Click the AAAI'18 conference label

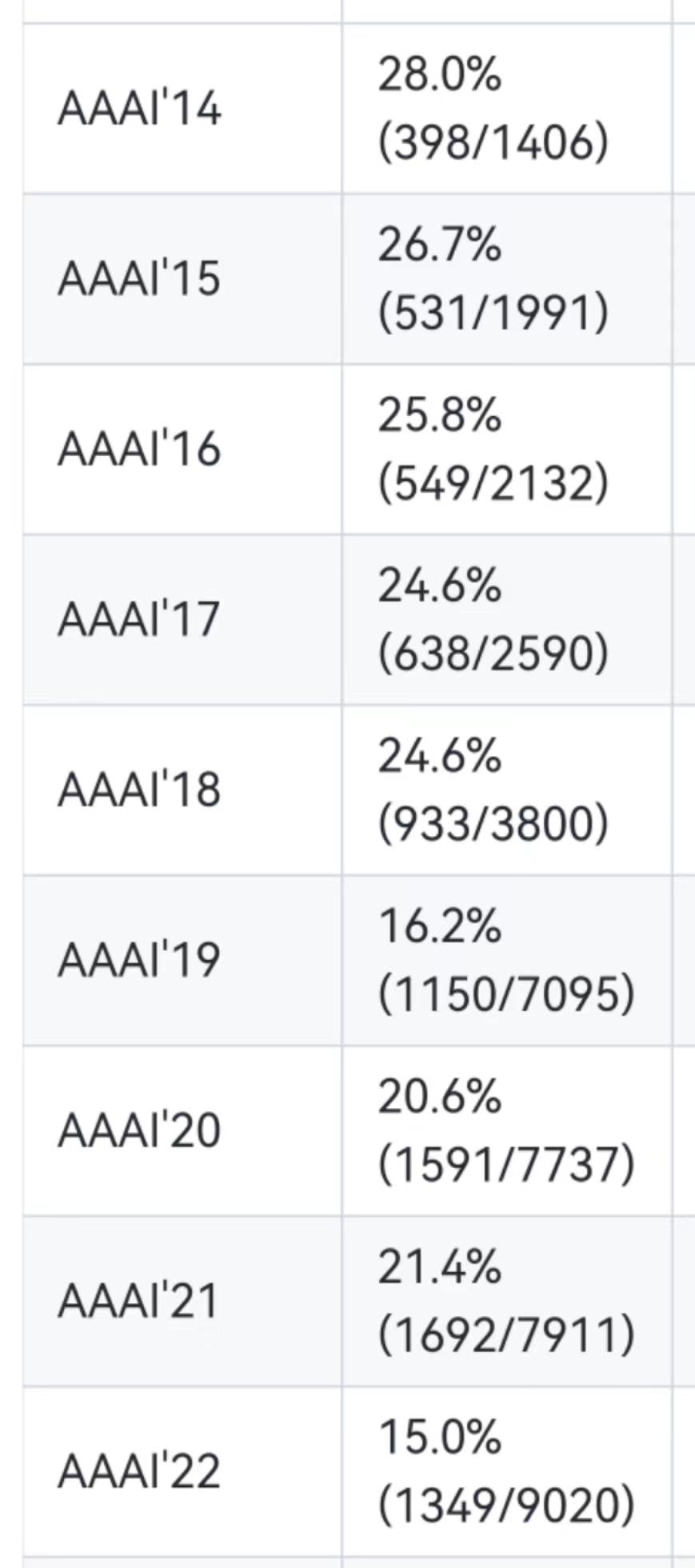coord(139,790)
